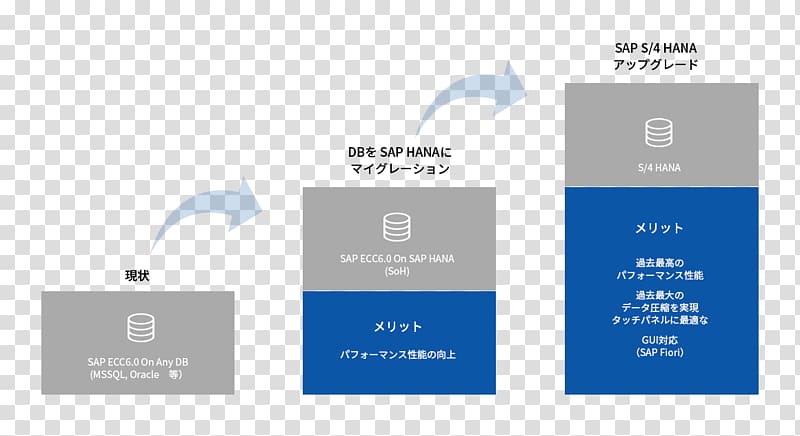Screen dimensions: 800x436
Task: Click メリット in the middle blue box
Action: (398, 327)
